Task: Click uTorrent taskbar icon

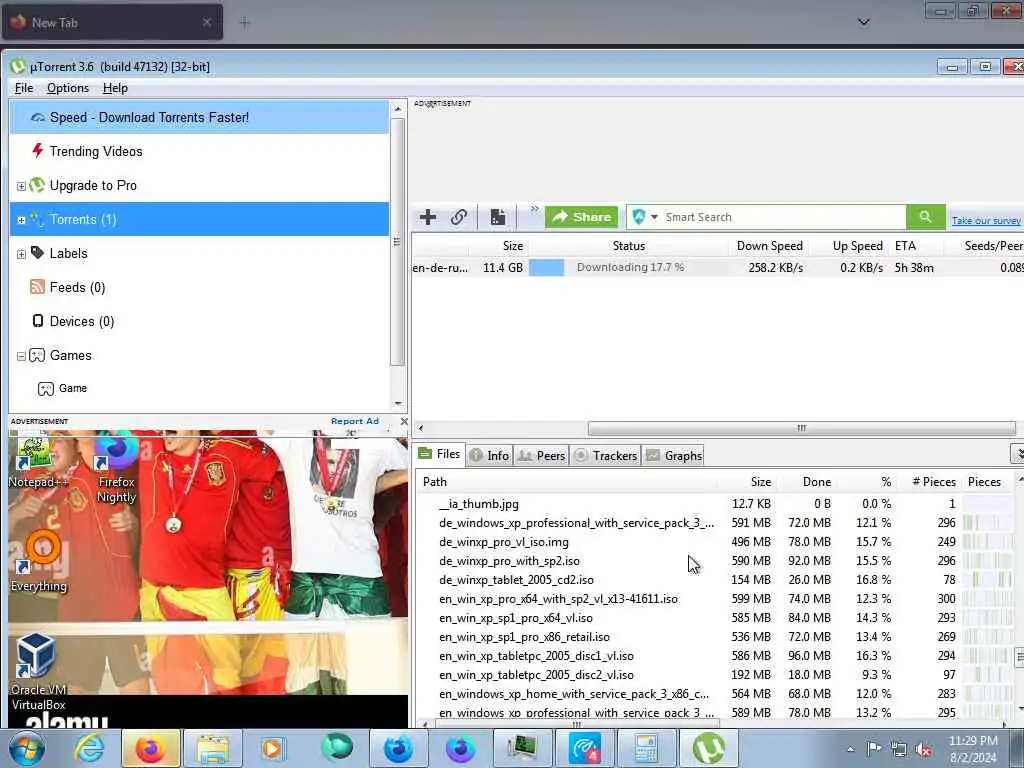Action: tap(709, 748)
